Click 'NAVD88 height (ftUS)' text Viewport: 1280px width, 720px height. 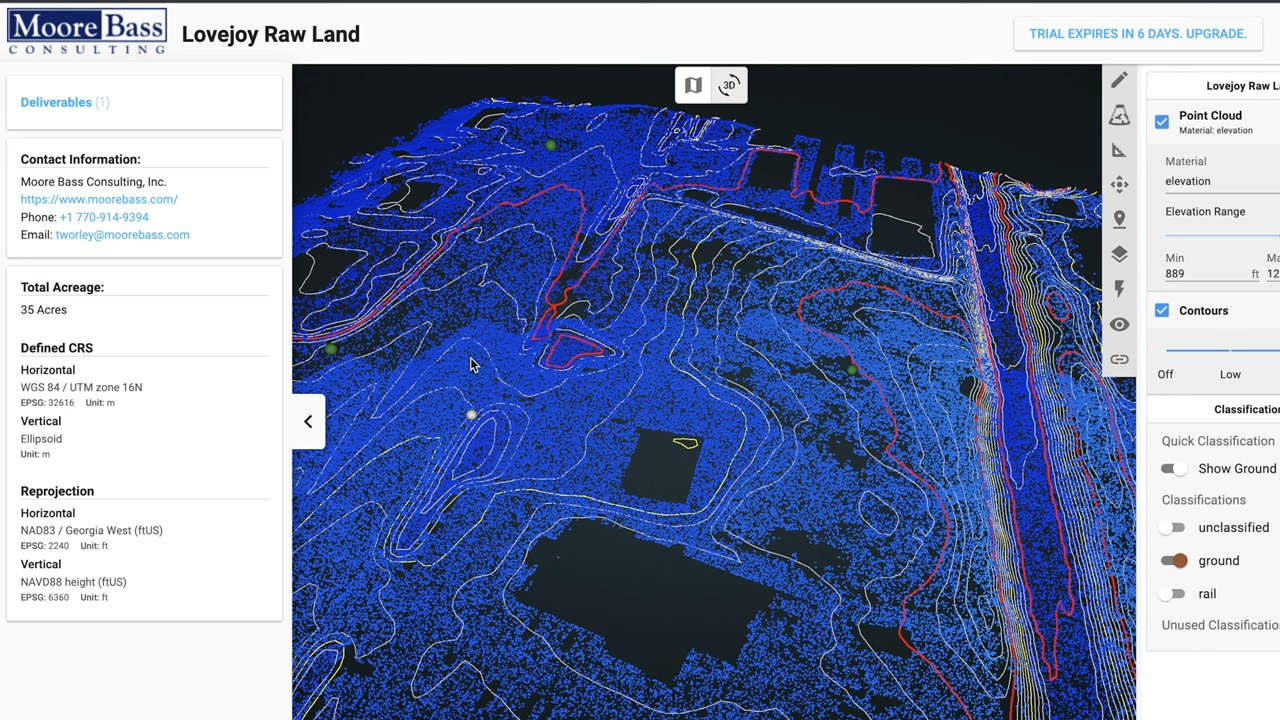[x=73, y=582]
